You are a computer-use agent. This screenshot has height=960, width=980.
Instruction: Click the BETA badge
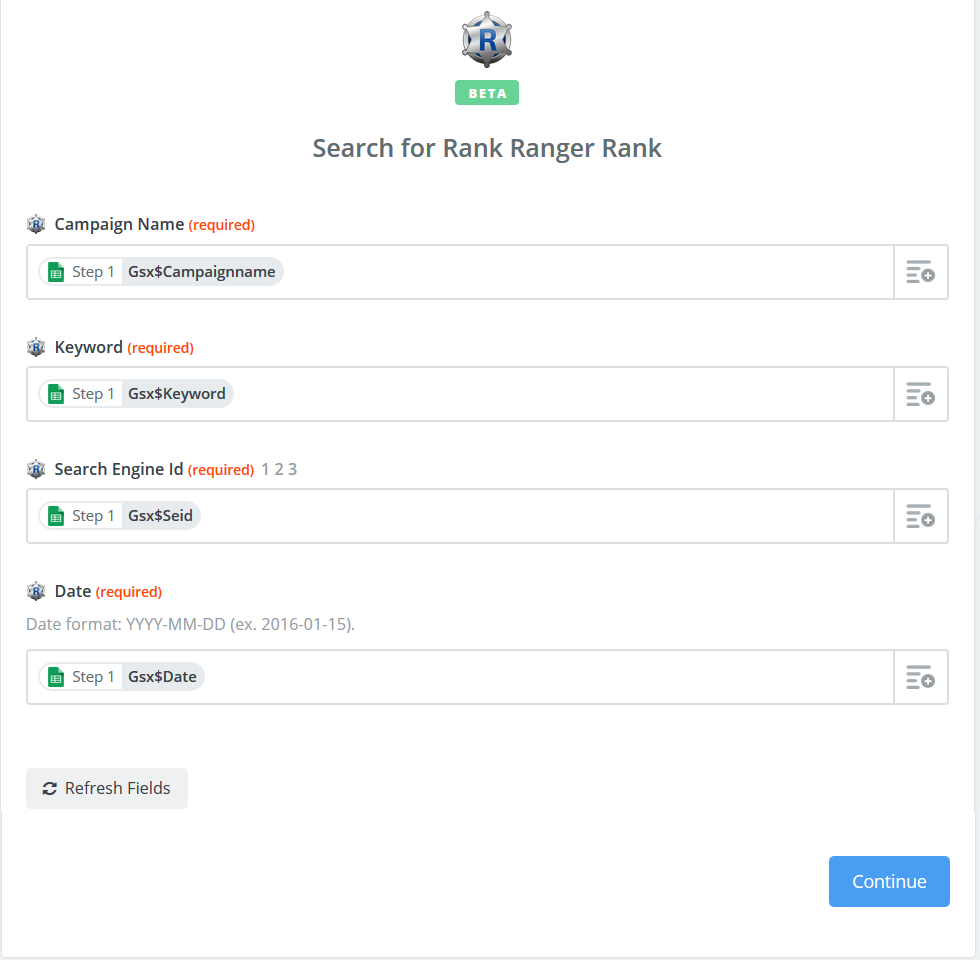[x=487, y=93]
